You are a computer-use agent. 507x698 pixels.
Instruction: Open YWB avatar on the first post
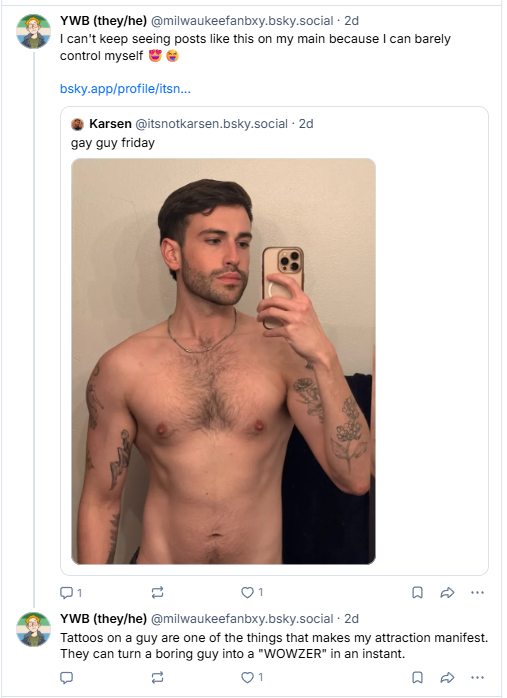click(33, 32)
